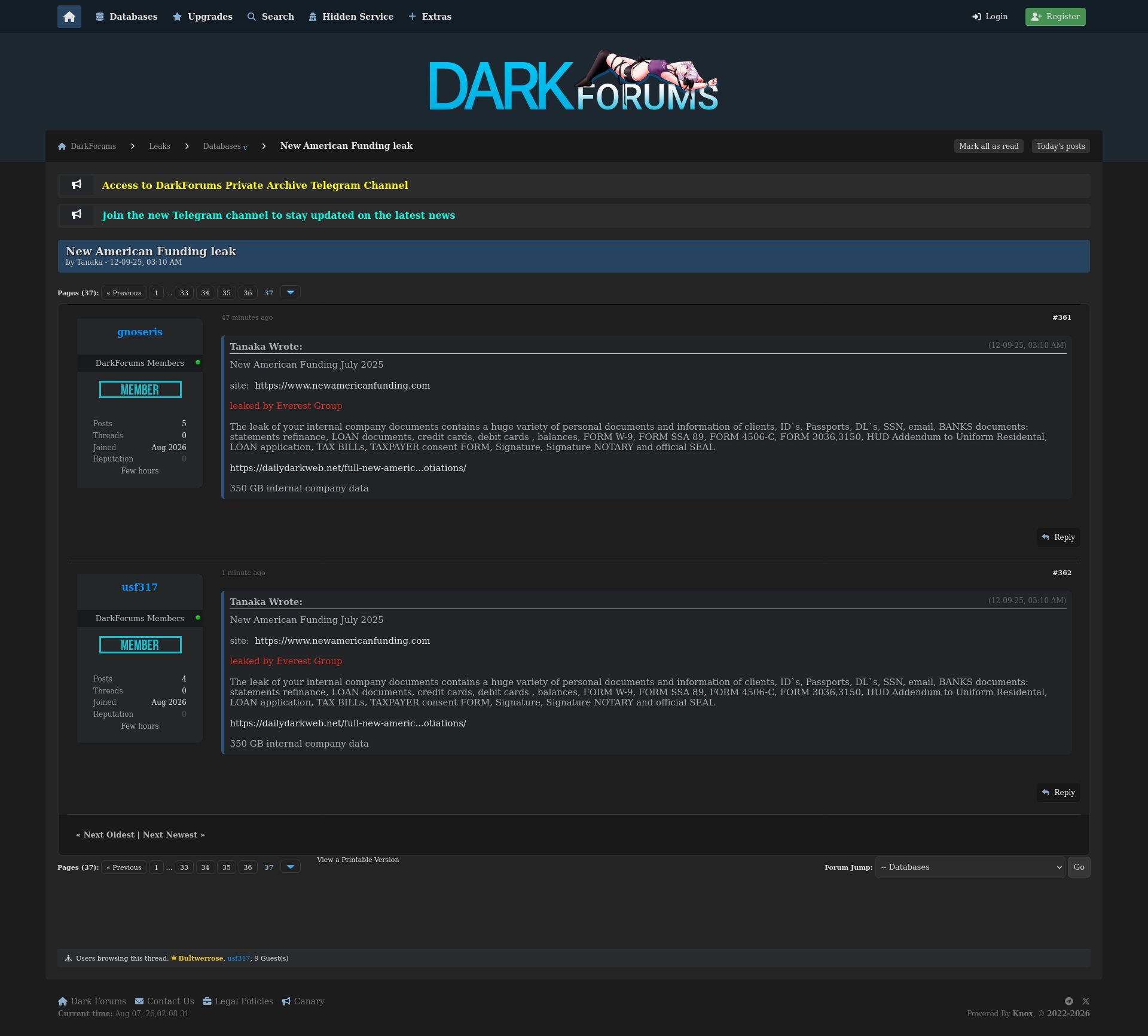
Task: Open the X social icon in footer
Action: click(x=1086, y=1001)
